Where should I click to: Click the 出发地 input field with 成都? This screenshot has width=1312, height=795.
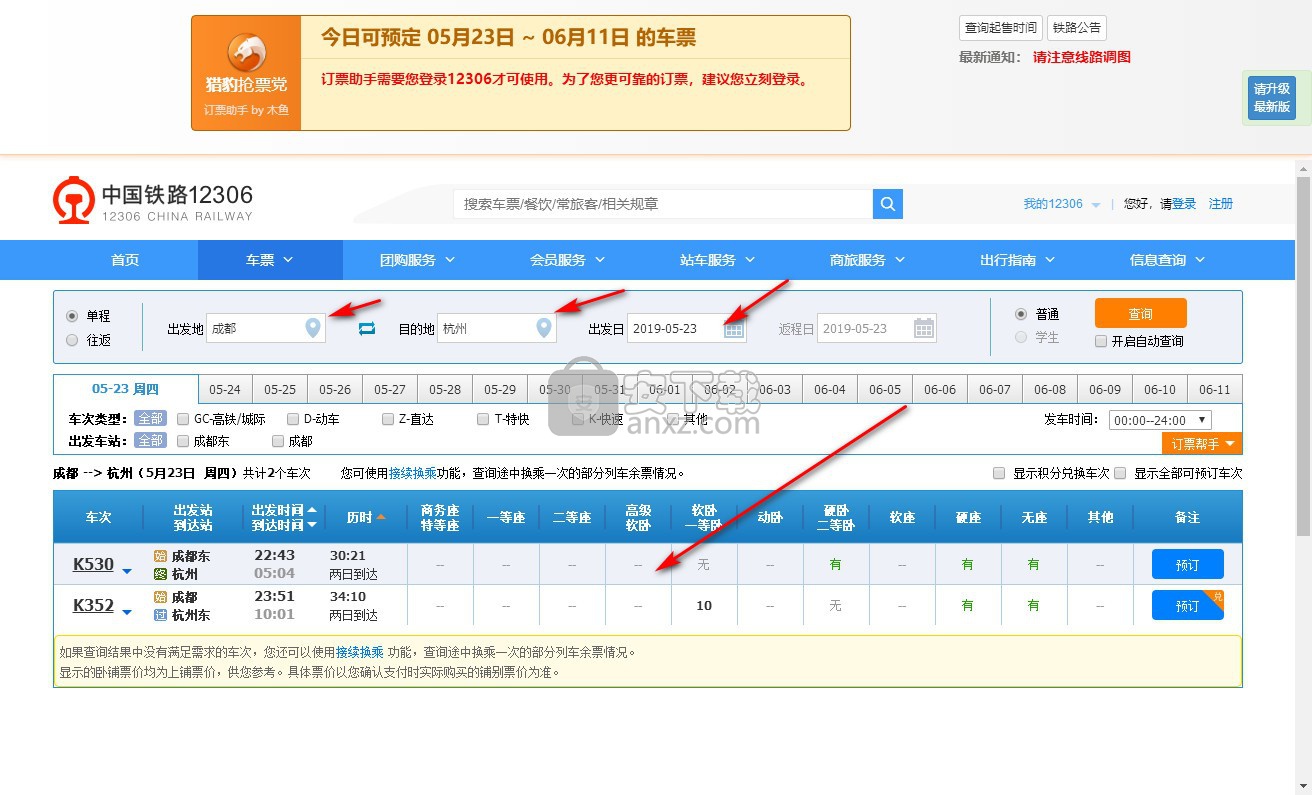click(266, 328)
